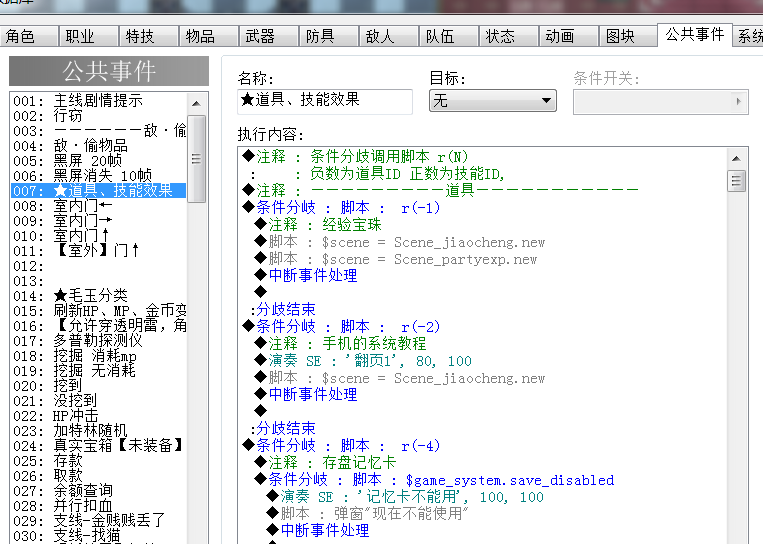Screen dimensions: 763x544
Task: Click the 名称 input field
Action: point(325,101)
